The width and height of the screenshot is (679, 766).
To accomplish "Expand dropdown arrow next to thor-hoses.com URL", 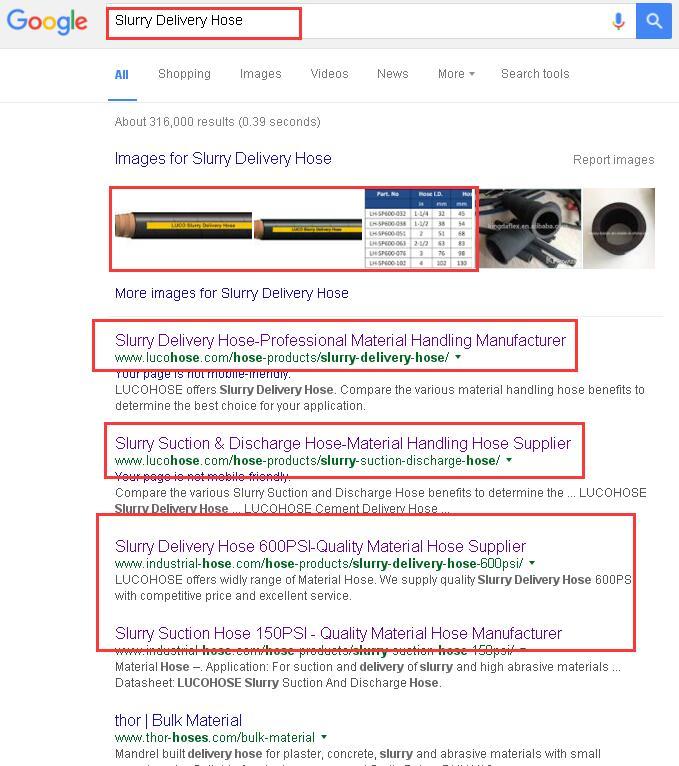I will click(x=324, y=737).
